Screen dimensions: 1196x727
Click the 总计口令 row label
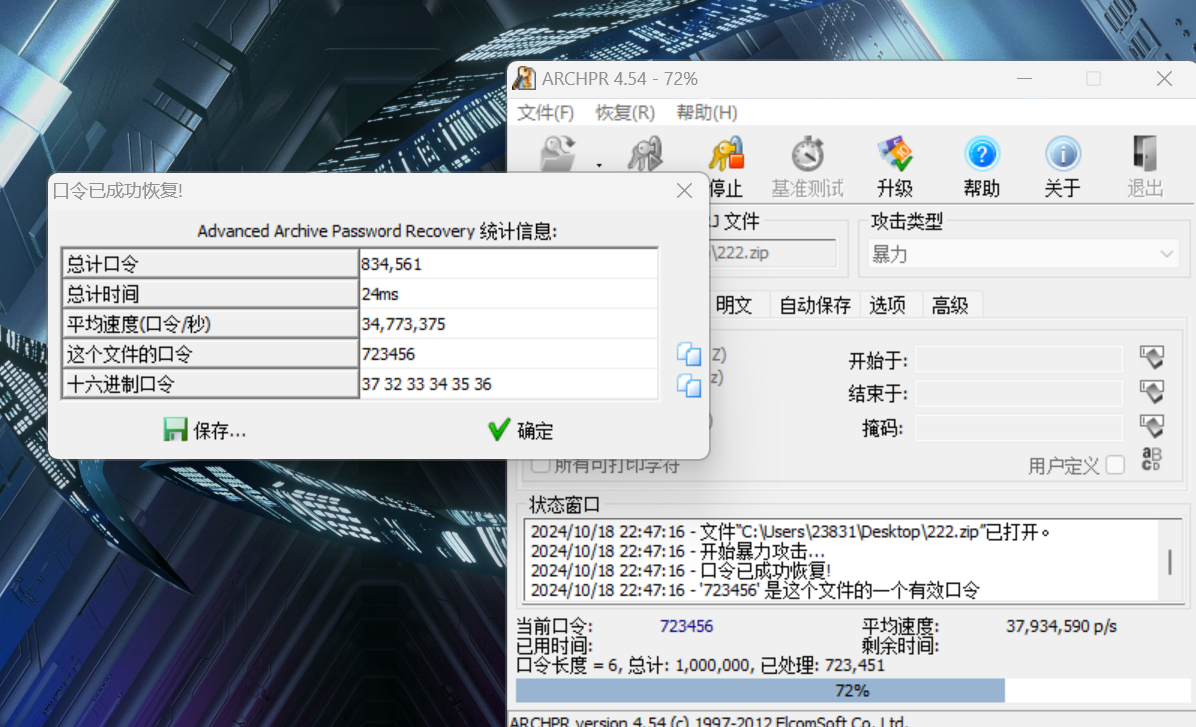coord(211,264)
